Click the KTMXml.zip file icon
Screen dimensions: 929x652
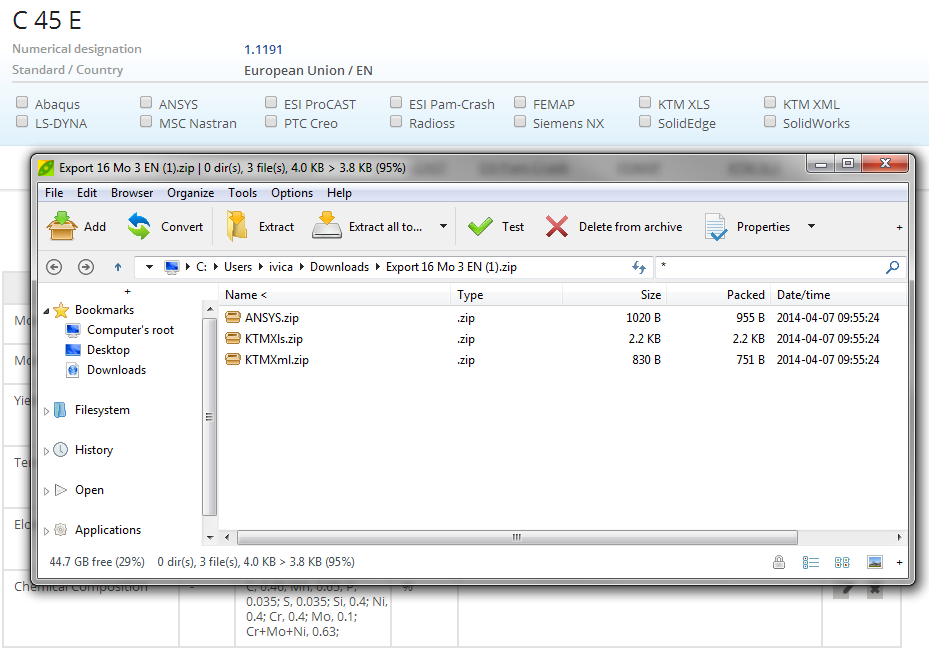[x=233, y=359]
